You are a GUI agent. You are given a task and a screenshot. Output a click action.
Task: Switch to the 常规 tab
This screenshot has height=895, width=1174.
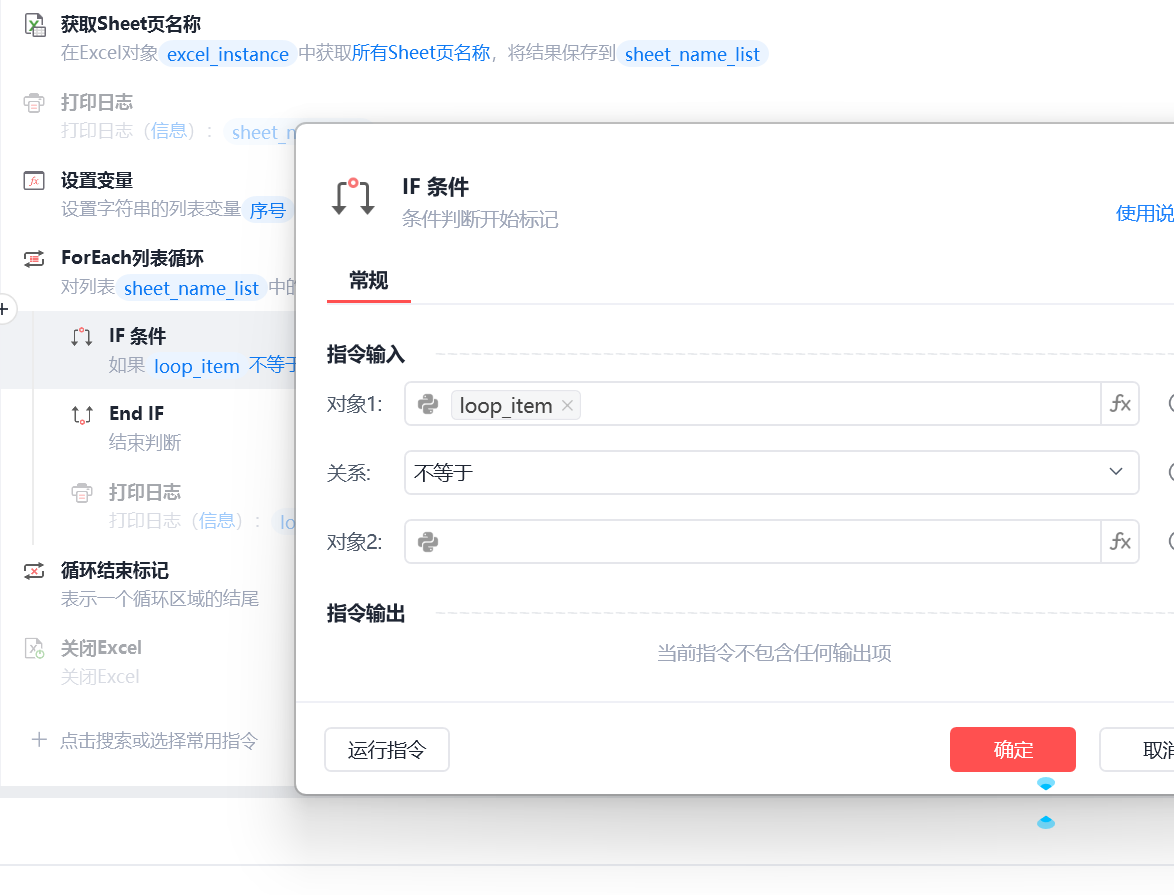(368, 281)
